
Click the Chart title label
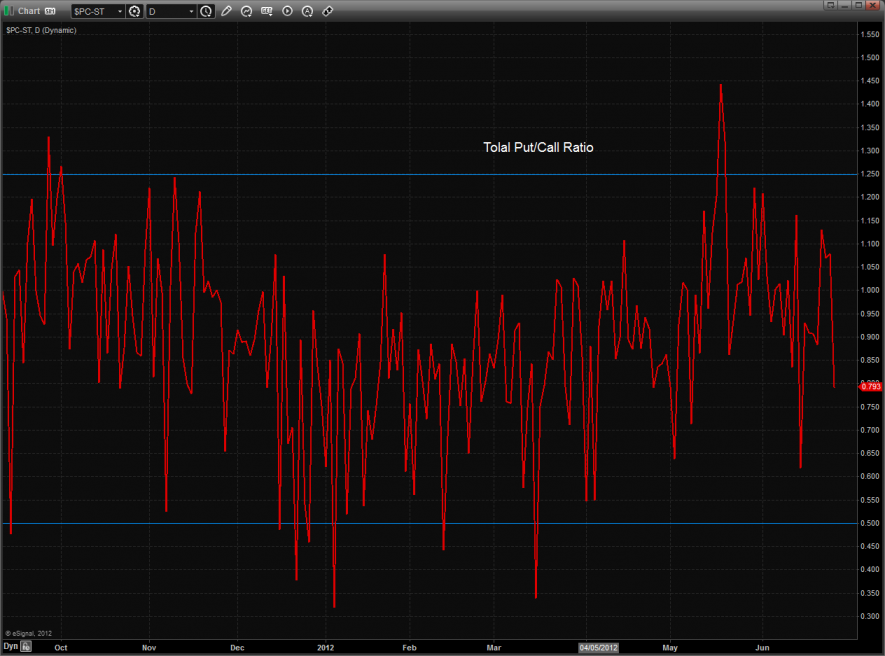tap(29, 11)
